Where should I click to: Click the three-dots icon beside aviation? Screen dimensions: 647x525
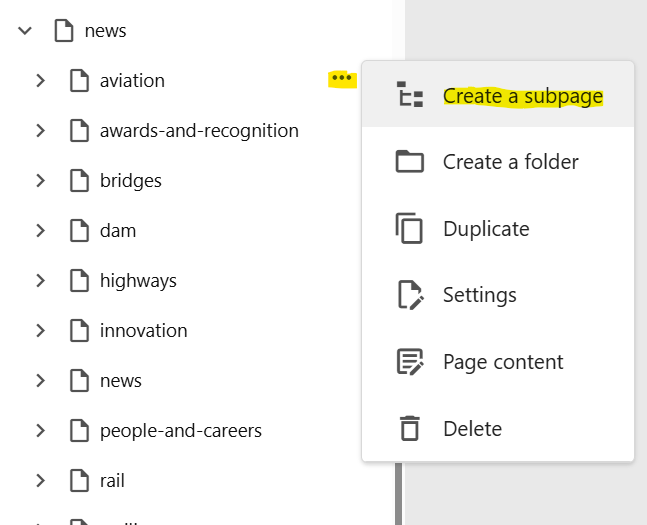(x=342, y=79)
